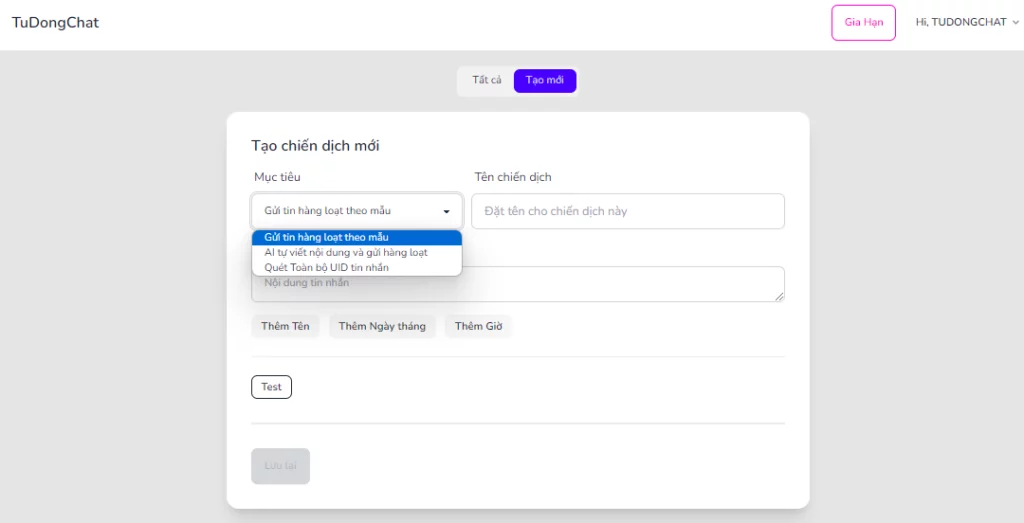1024x523 pixels.
Task: Switch to the Tạo mới tab
Action: 545,80
